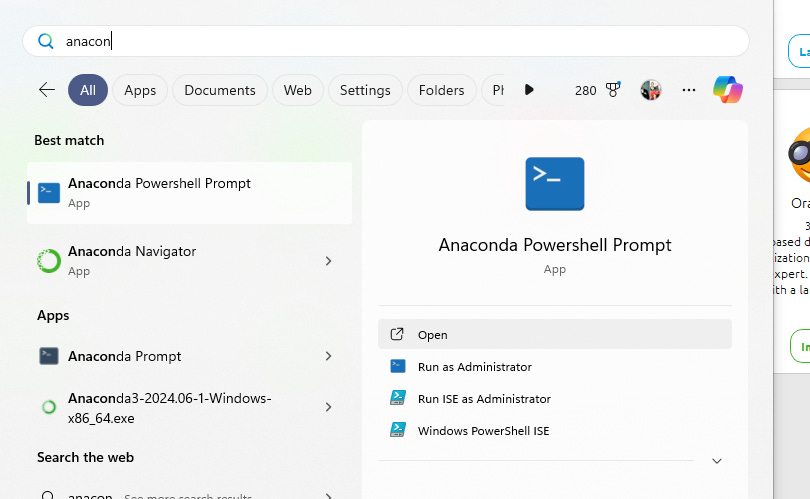Click Anaconda Powershell Prompt small blue icon
810x499 pixels.
(49, 193)
